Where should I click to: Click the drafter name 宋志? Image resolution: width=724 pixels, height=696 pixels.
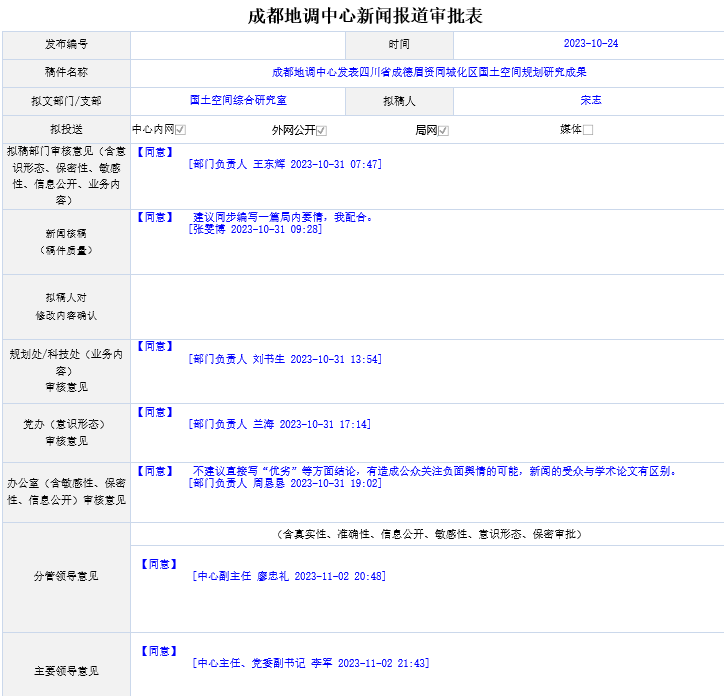(x=590, y=101)
